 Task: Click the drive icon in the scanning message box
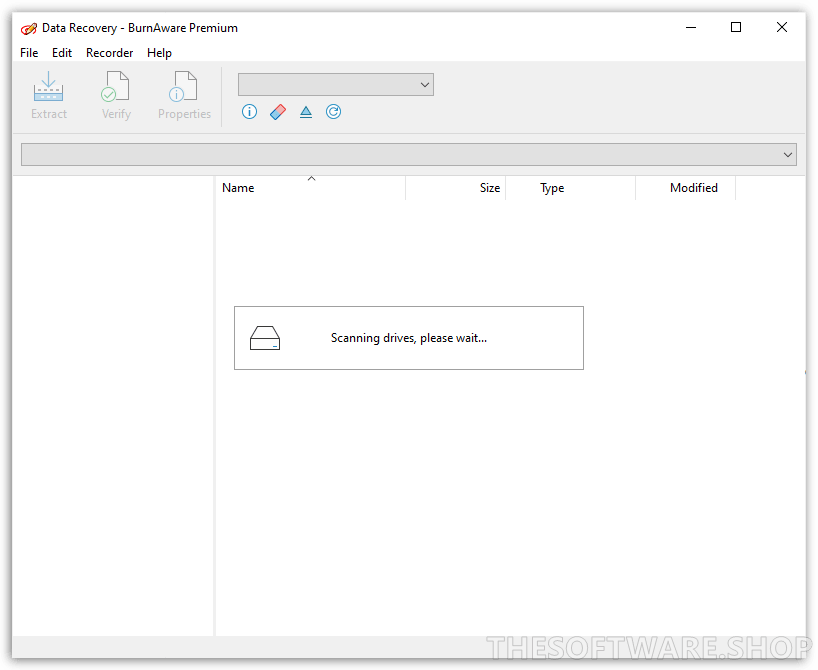265,338
